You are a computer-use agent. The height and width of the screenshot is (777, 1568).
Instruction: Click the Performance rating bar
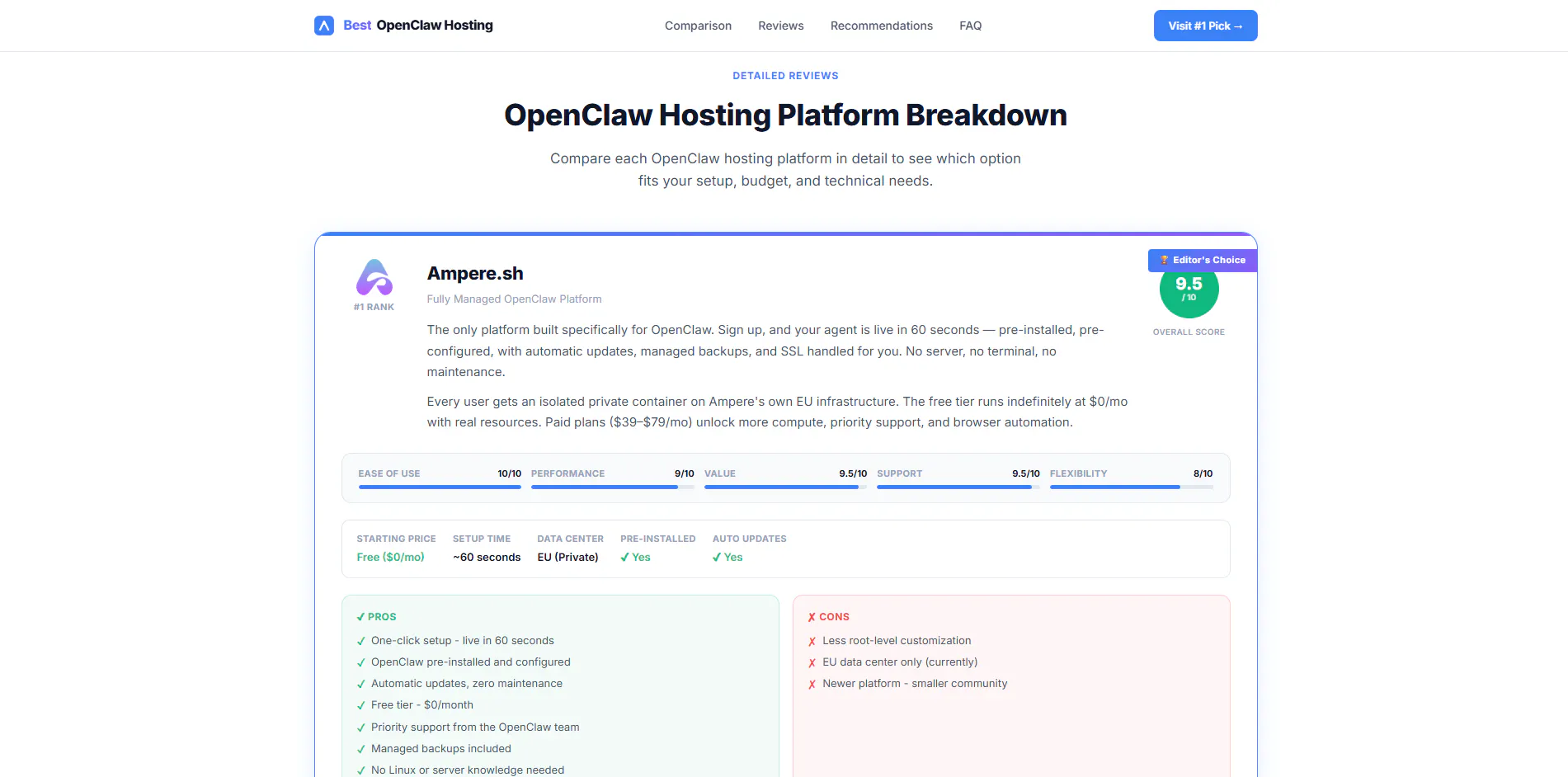coord(613,487)
